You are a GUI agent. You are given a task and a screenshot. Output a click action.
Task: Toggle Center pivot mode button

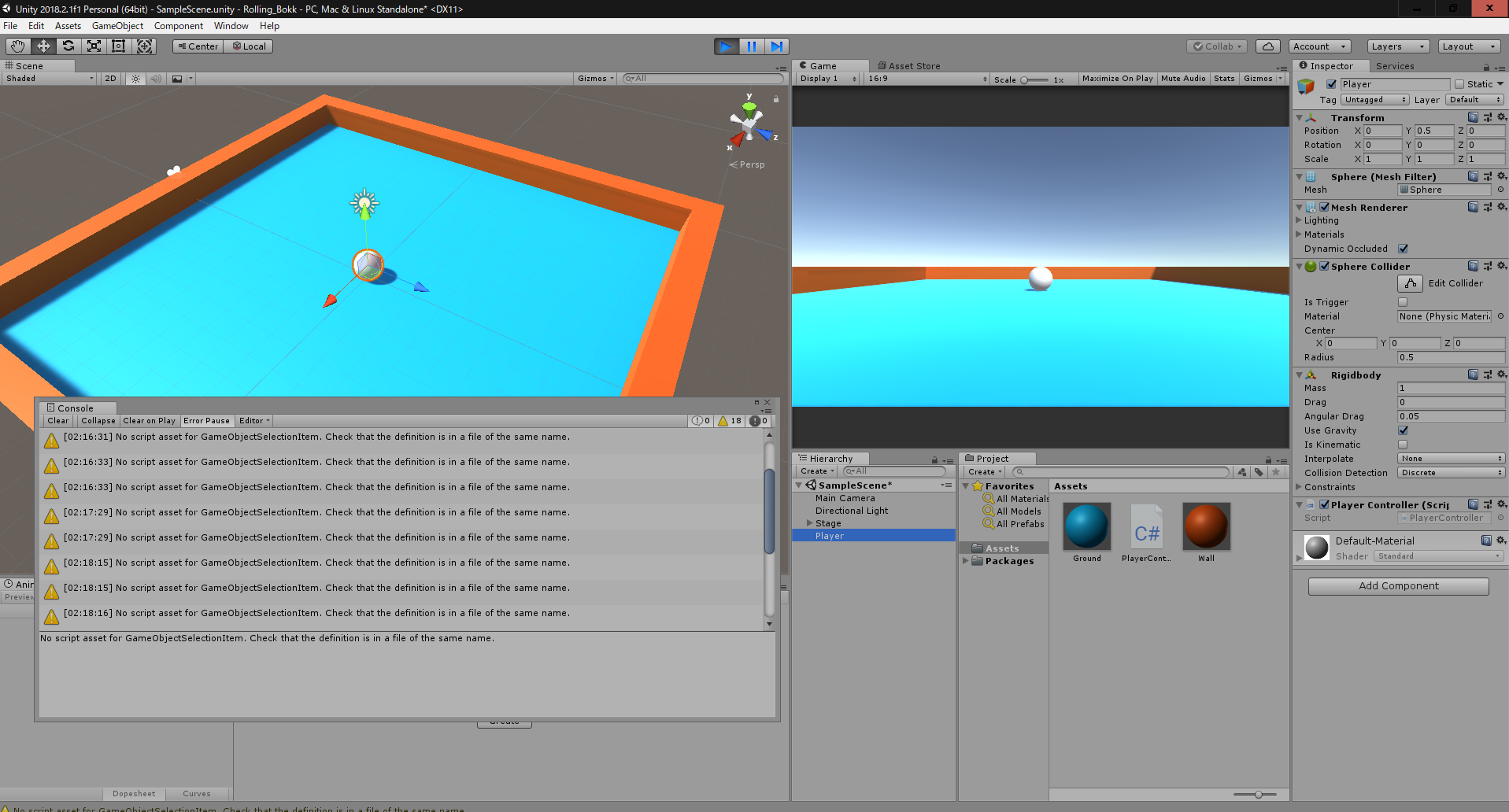[198, 46]
